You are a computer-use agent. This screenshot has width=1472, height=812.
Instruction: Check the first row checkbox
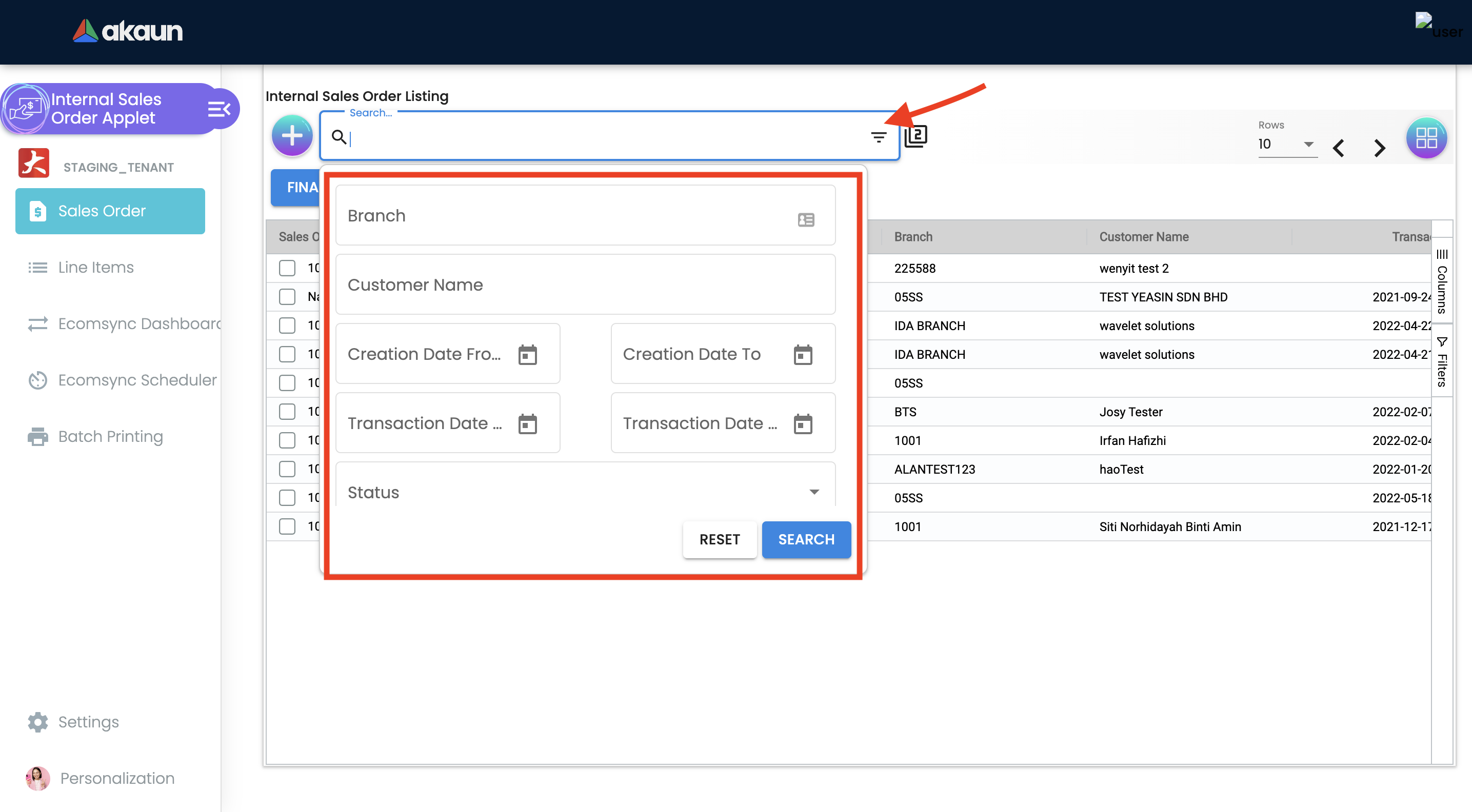[x=287, y=268]
